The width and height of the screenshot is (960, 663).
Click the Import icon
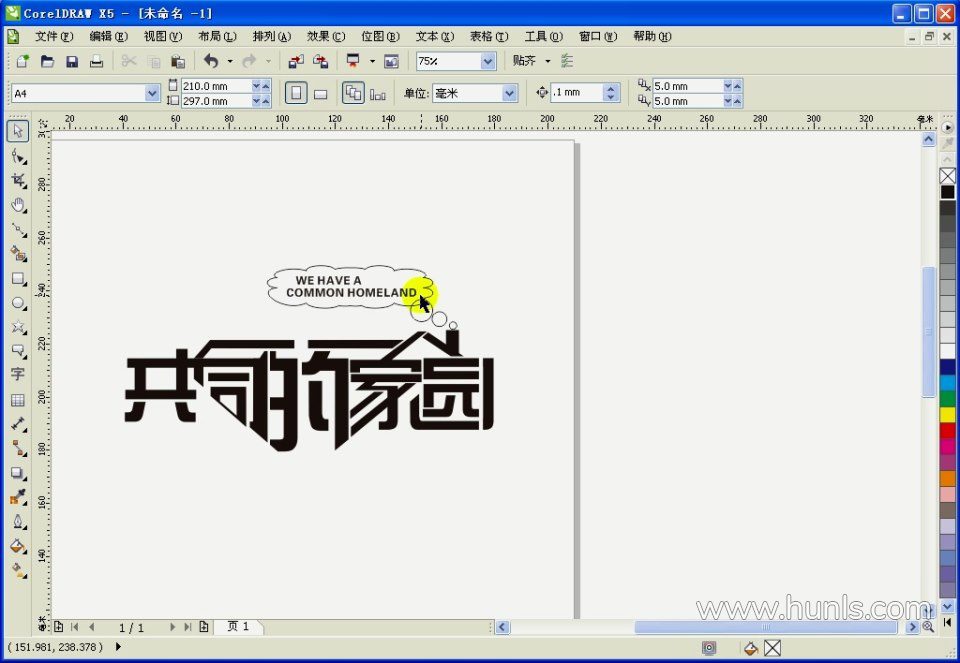296,62
